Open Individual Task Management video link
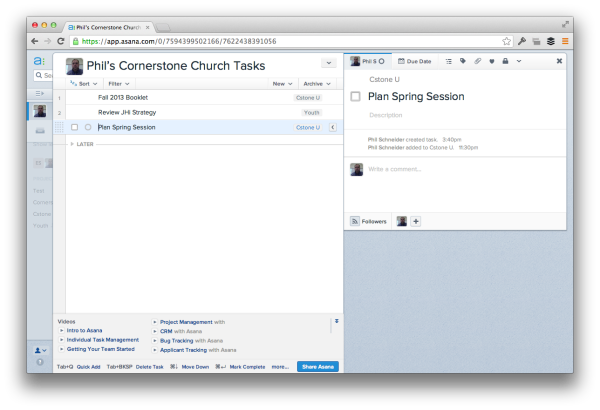The width and height of the screenshot is (600, 410). click(x=103, y=340)
